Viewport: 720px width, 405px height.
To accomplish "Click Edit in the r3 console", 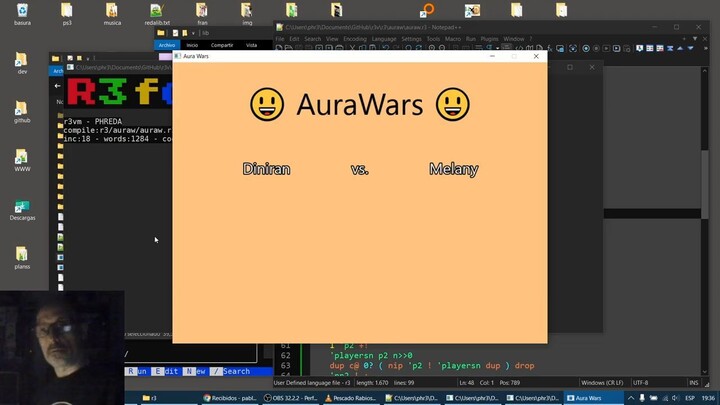I will point(165,371).
